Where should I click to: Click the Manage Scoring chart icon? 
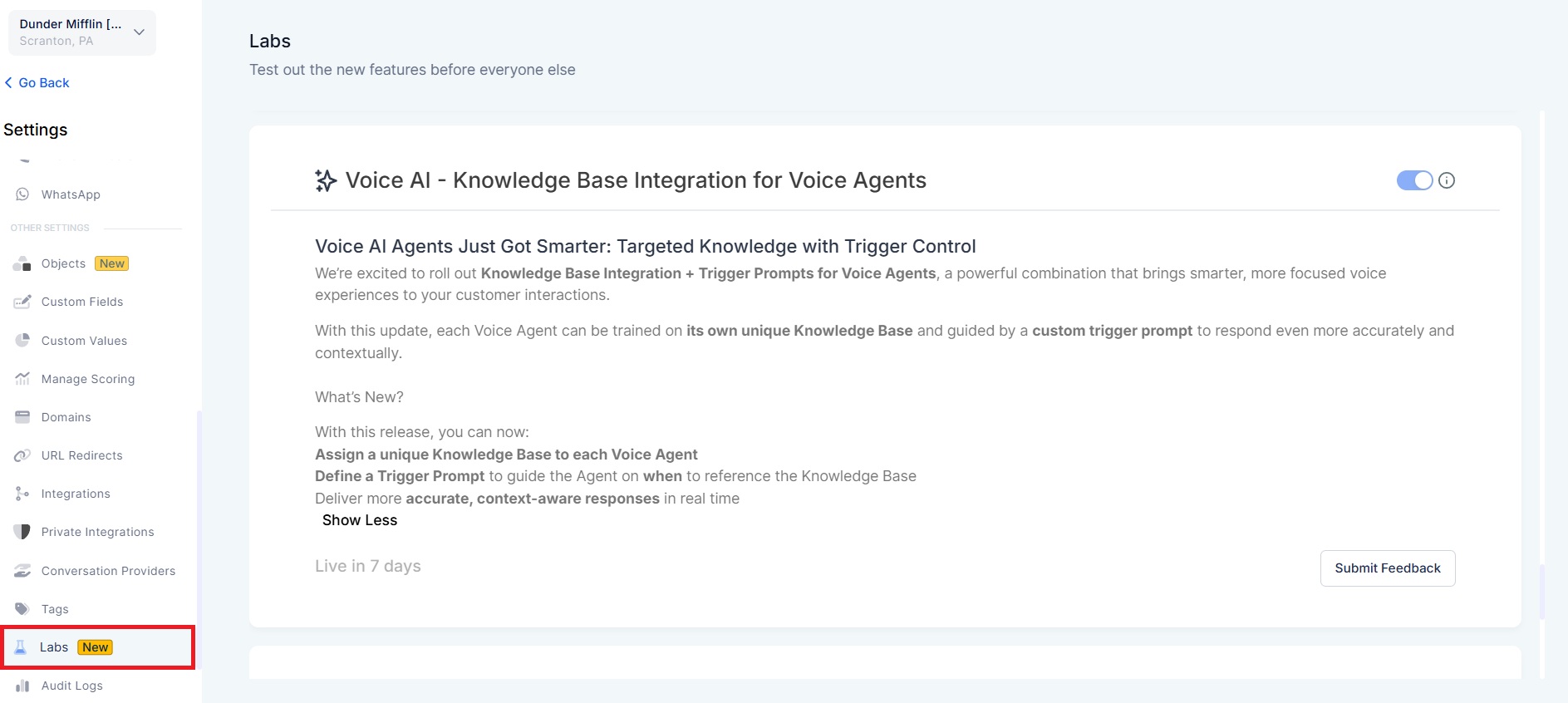22,379
